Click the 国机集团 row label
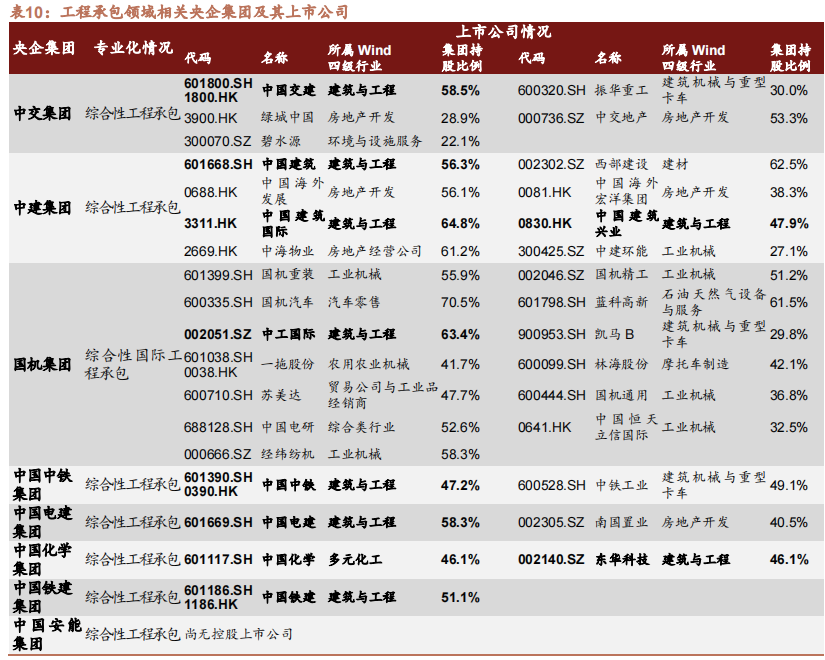This screenshot has height=660, width=825. pyautogui.click(x=42, y=364)
